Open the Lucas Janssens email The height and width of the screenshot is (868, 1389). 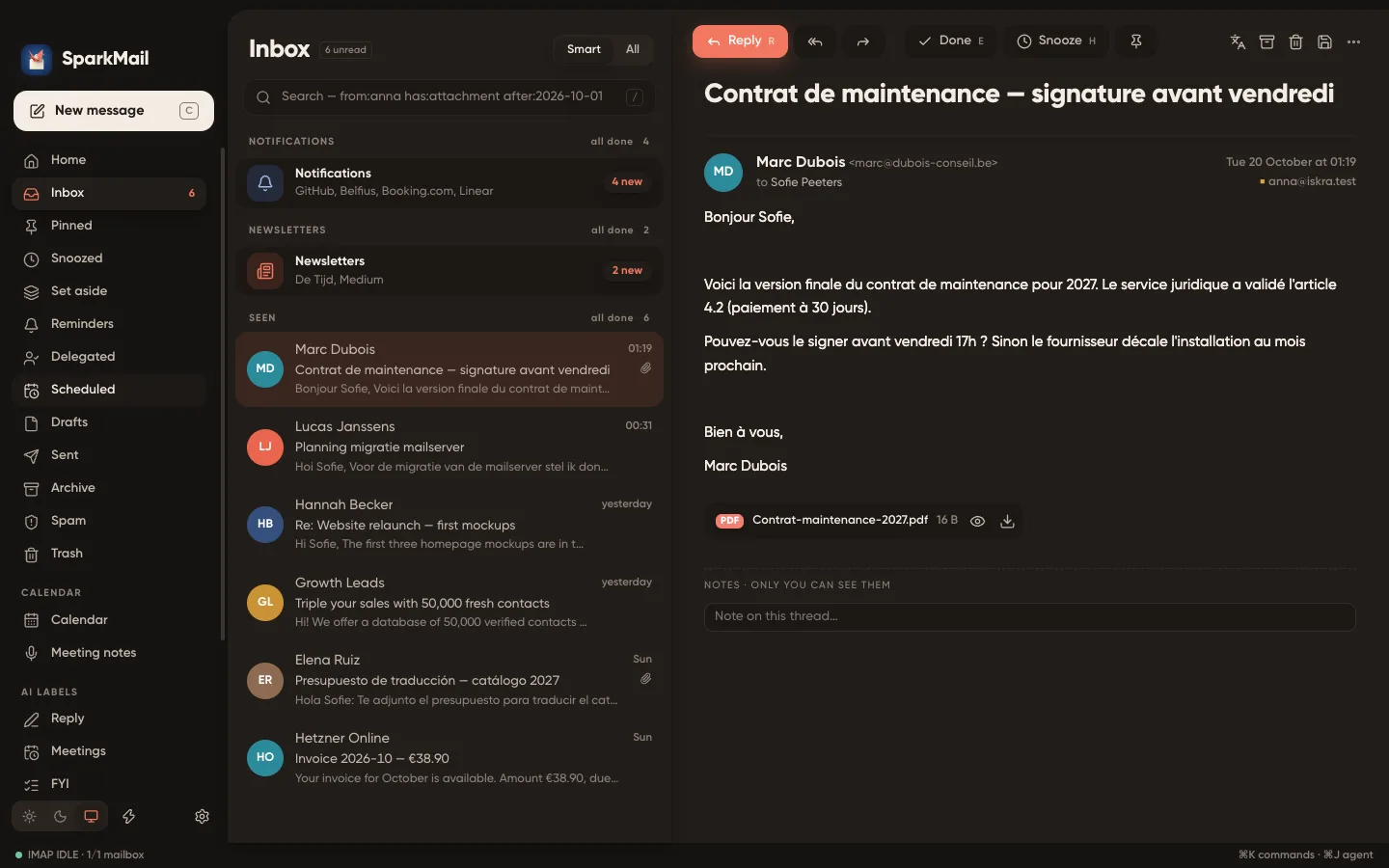coord(449,447)
